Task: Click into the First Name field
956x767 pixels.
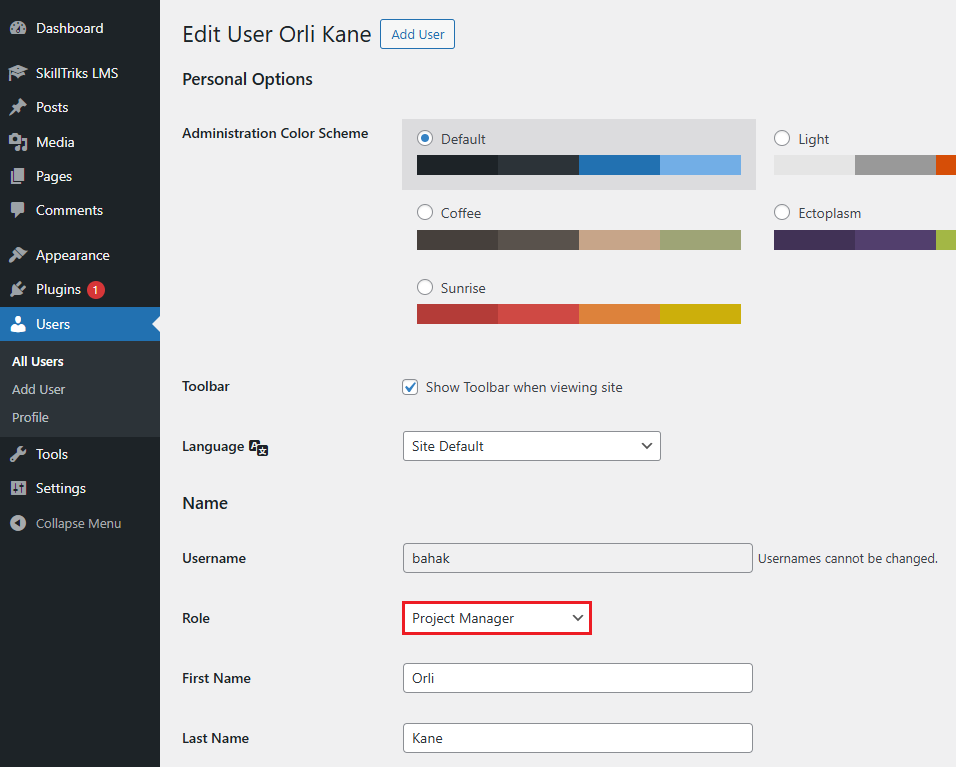Action: coord(577,678)
